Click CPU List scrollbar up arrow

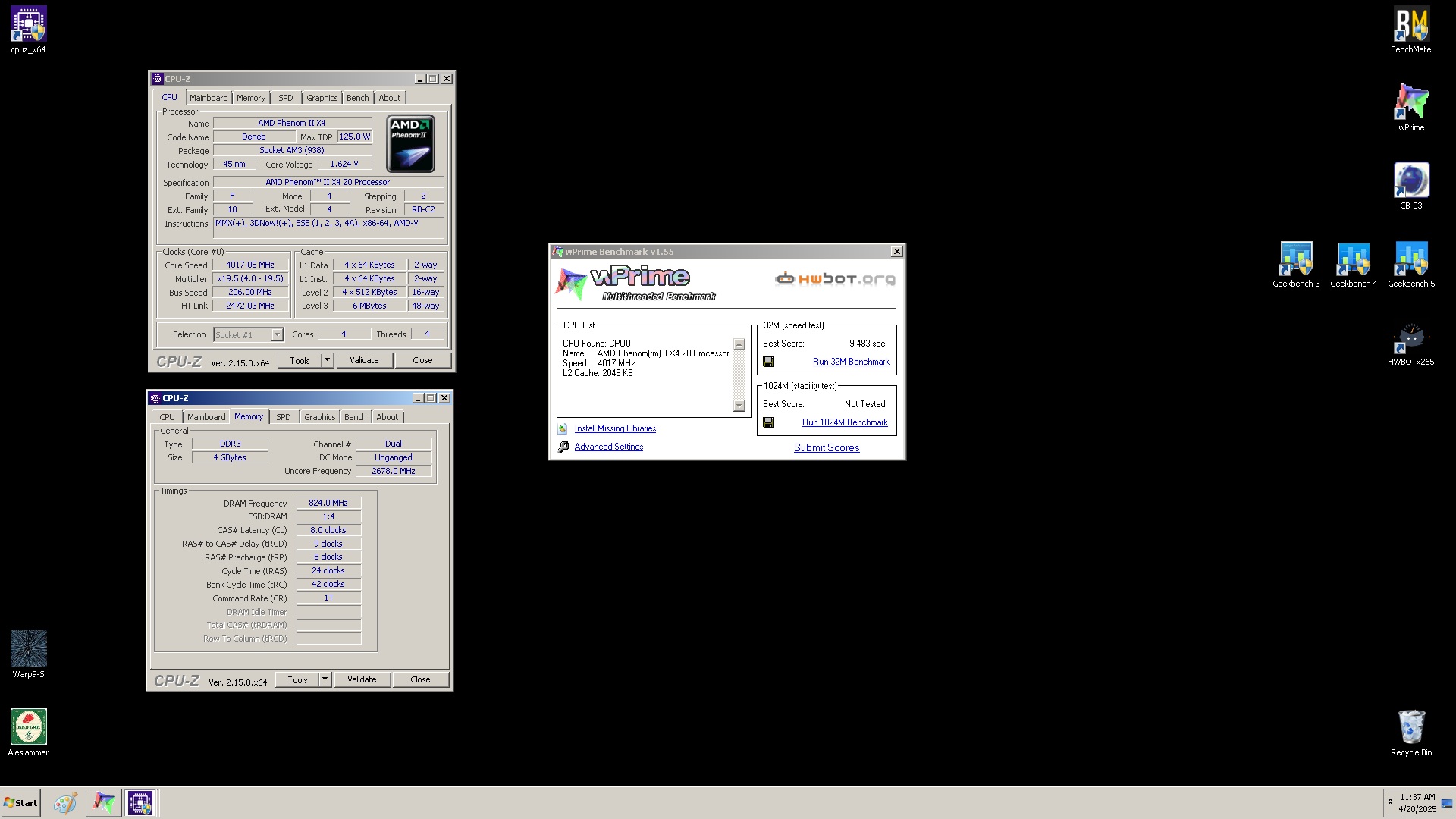tap(739, 344)
